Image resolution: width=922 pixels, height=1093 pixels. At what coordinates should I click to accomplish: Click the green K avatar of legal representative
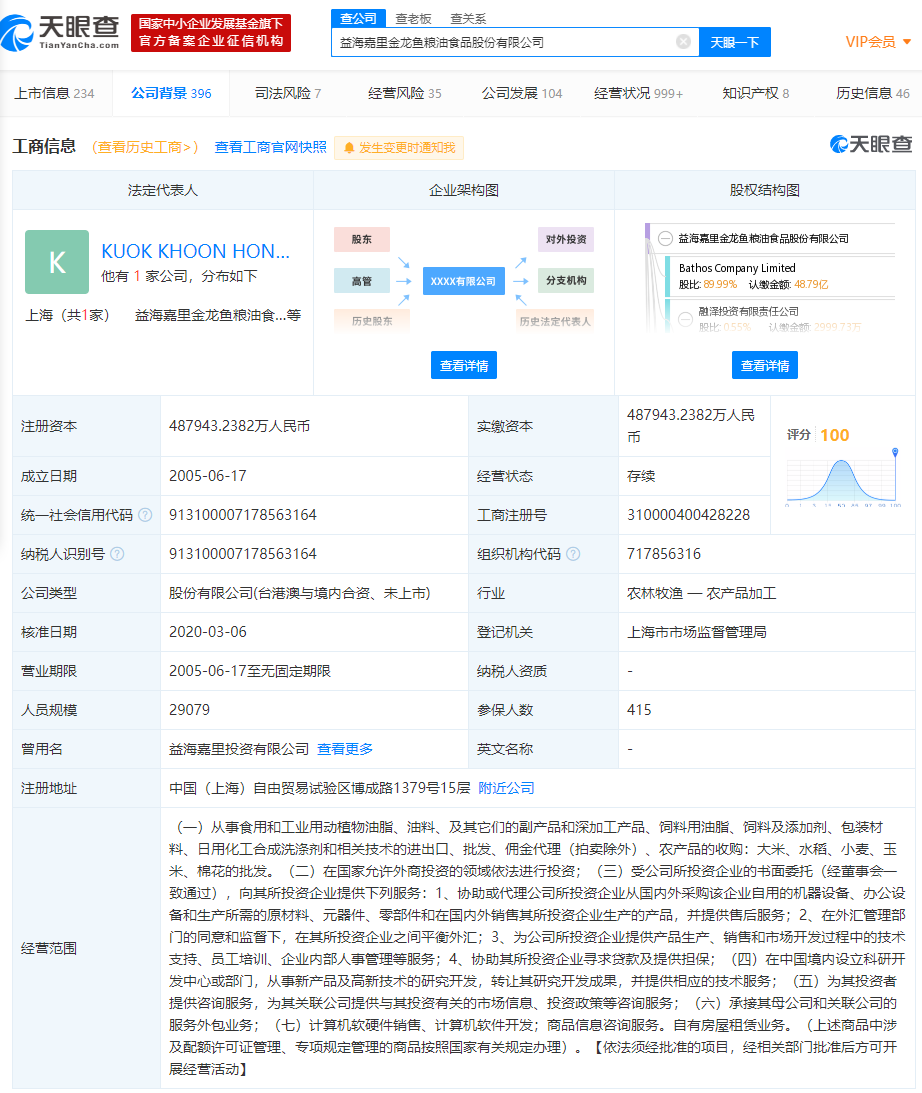[x=57, y=262]
